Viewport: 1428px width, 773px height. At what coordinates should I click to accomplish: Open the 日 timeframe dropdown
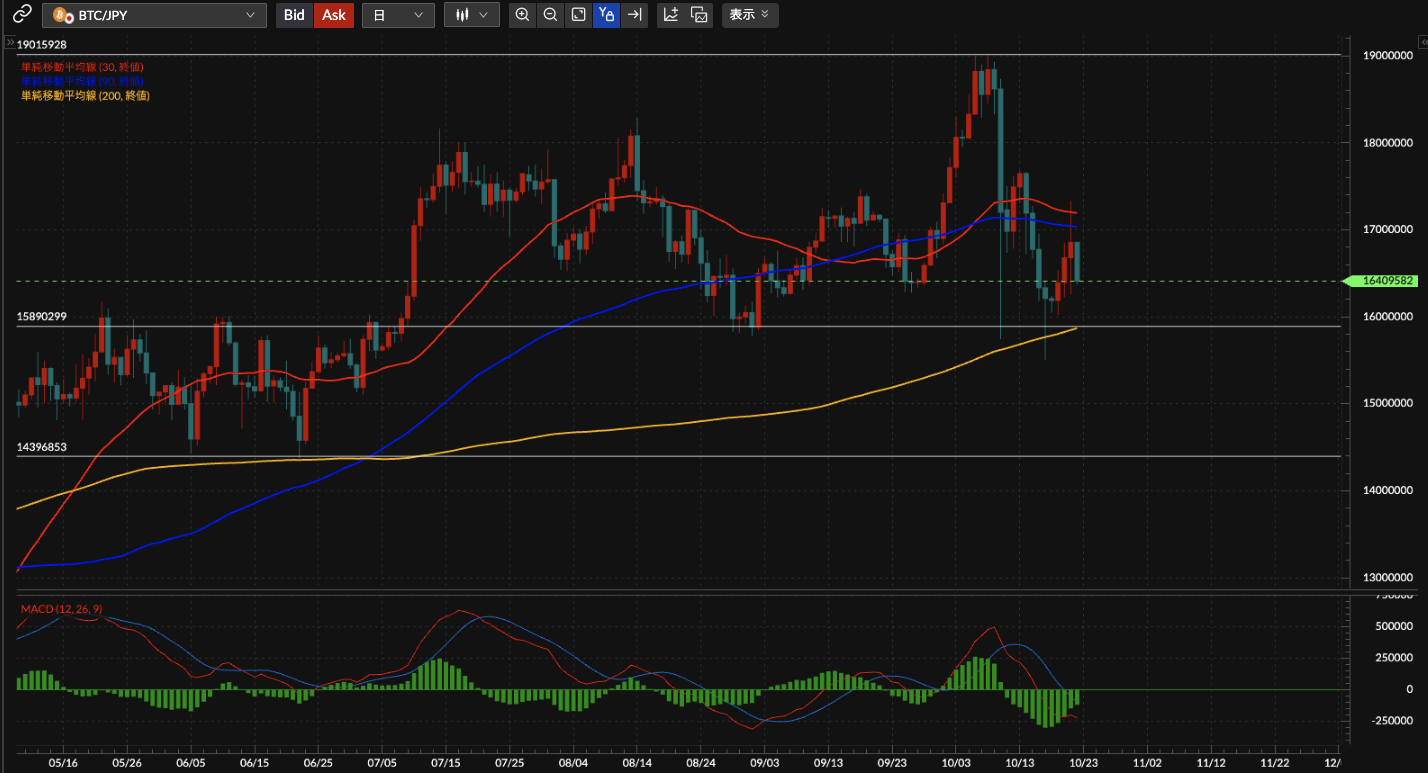[397, 15]
